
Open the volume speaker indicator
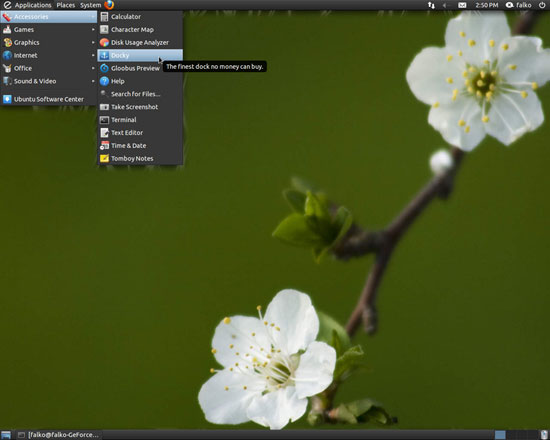point(446,5)
